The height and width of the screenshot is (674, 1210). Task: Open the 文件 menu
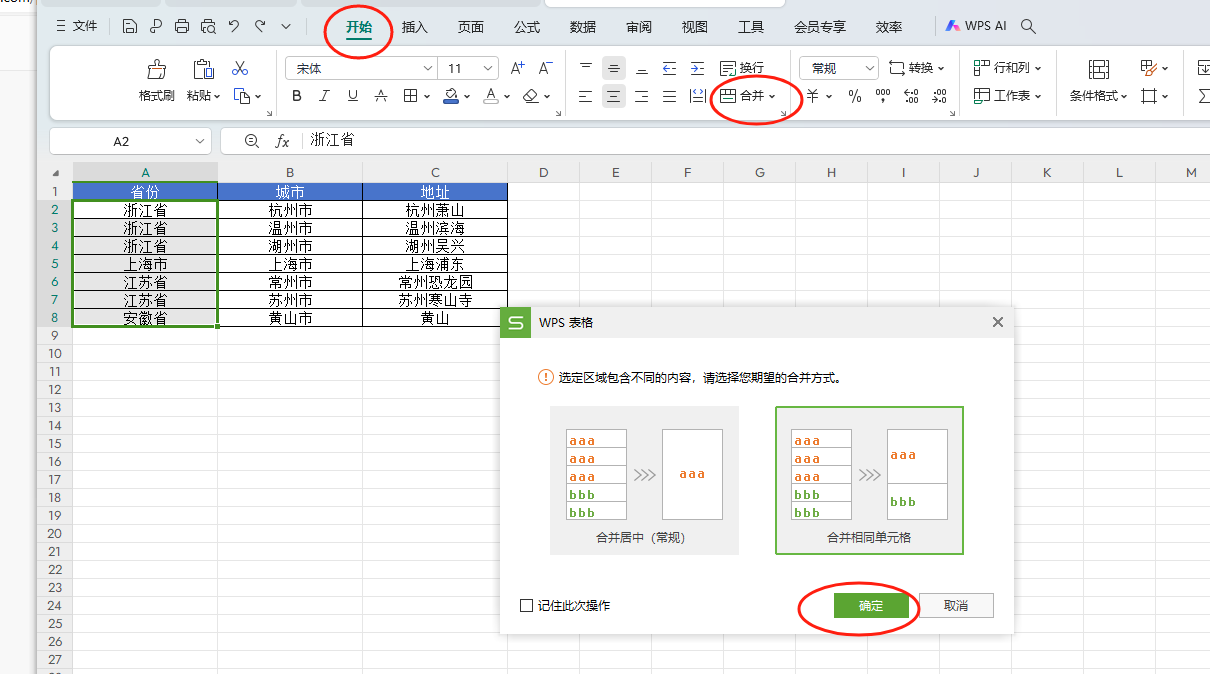[76, 26]
